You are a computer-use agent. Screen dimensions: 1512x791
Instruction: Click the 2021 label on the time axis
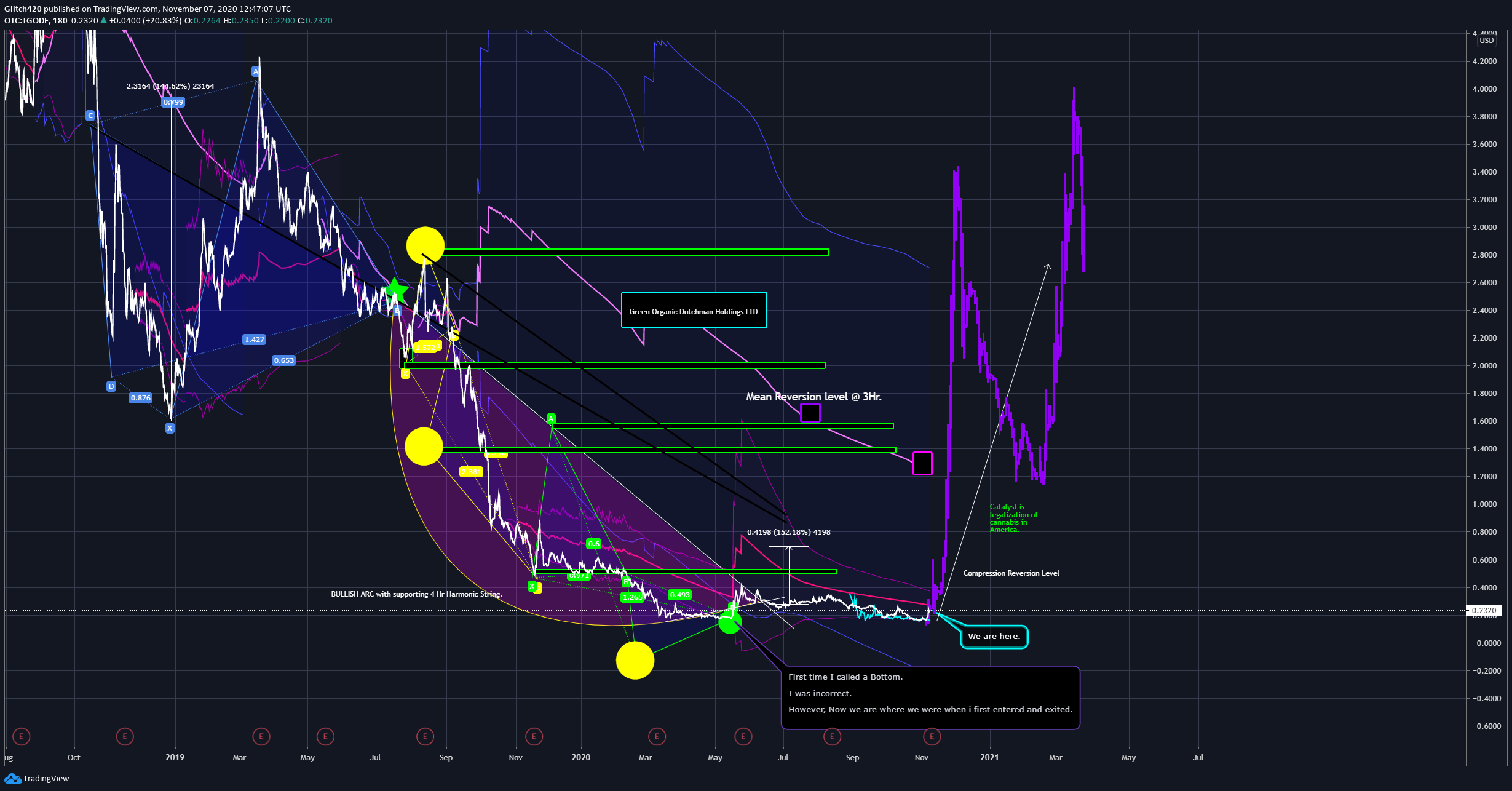989,757
